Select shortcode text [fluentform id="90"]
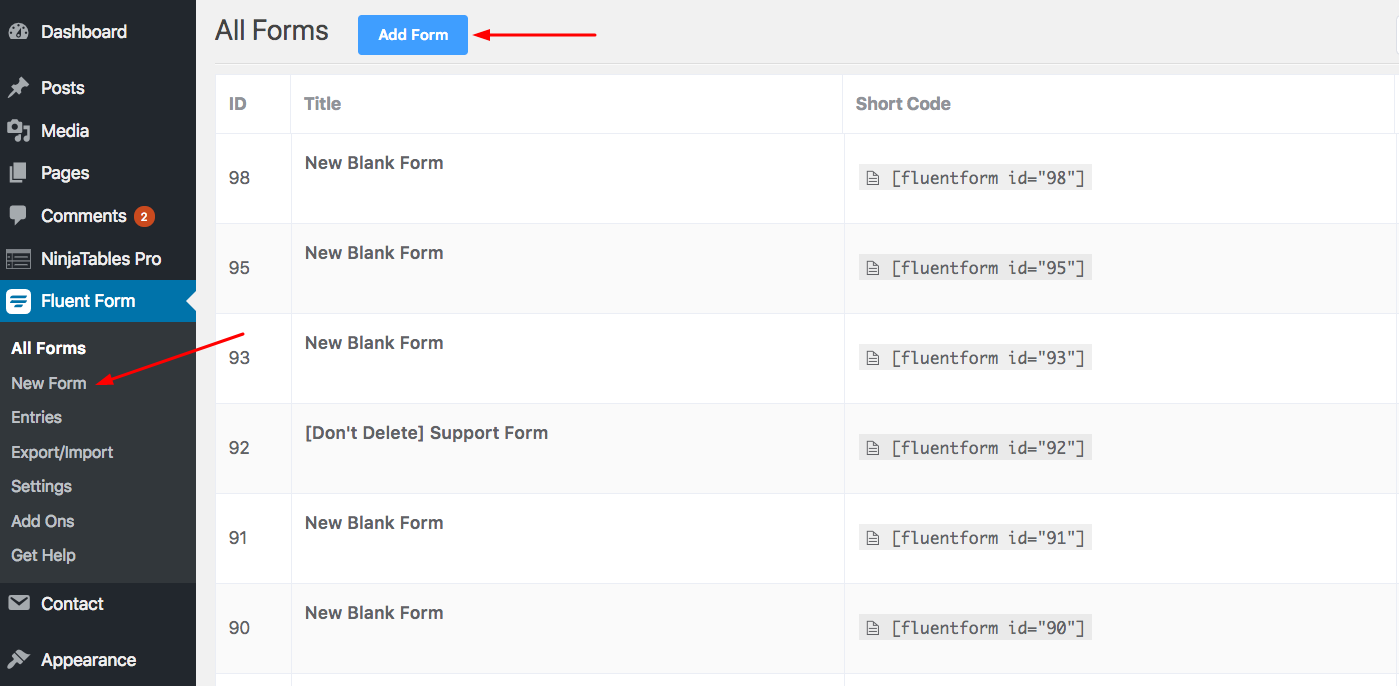The width and height of the screenshot is (1399, 686). point(988,628)
